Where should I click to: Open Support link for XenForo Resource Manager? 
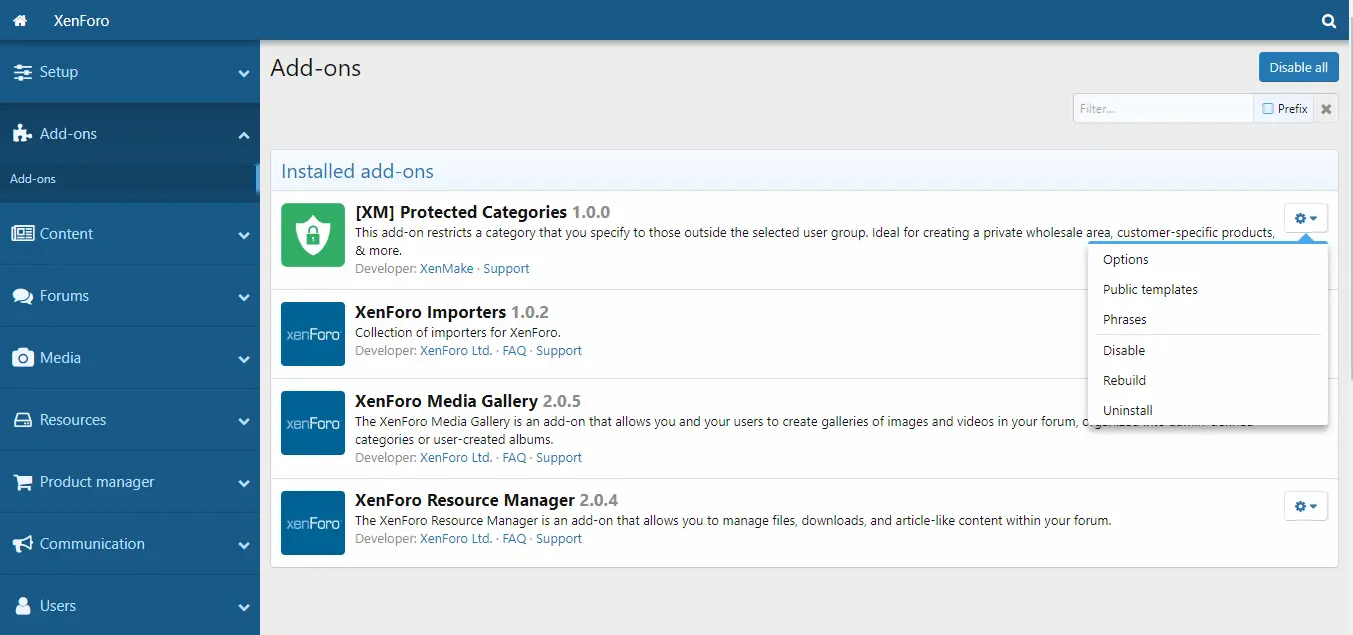point(559,538)
